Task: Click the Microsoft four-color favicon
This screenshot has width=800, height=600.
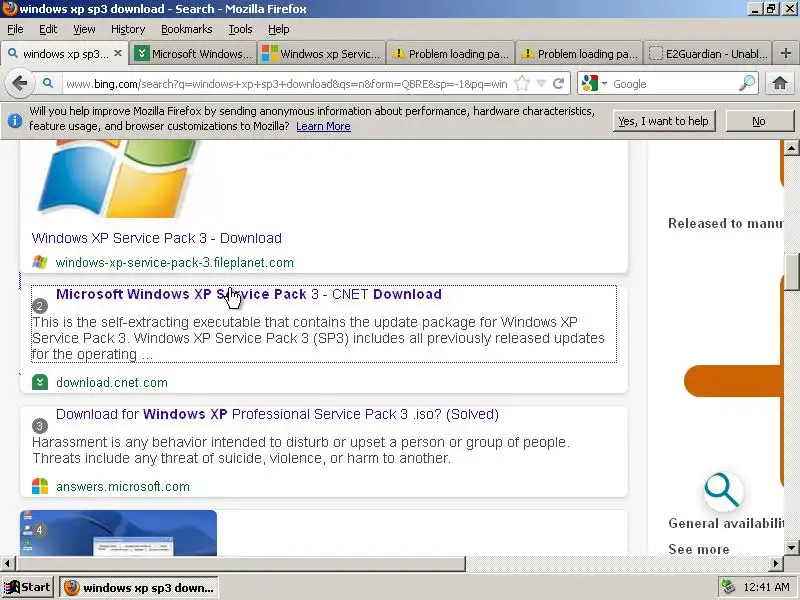Action: coord(40,486)
